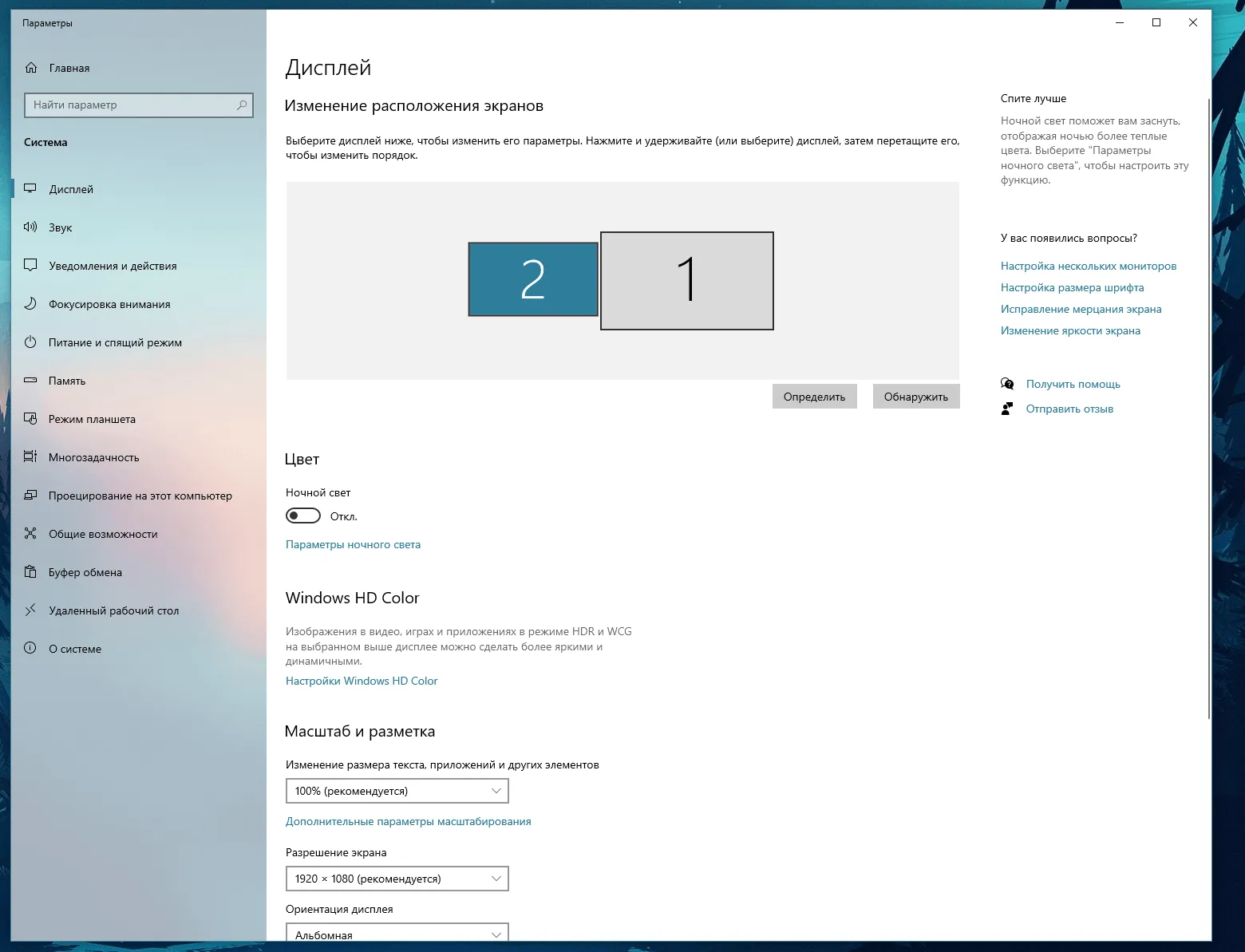
Task: Click the Отправить отзыв link
Action: 1069,409
